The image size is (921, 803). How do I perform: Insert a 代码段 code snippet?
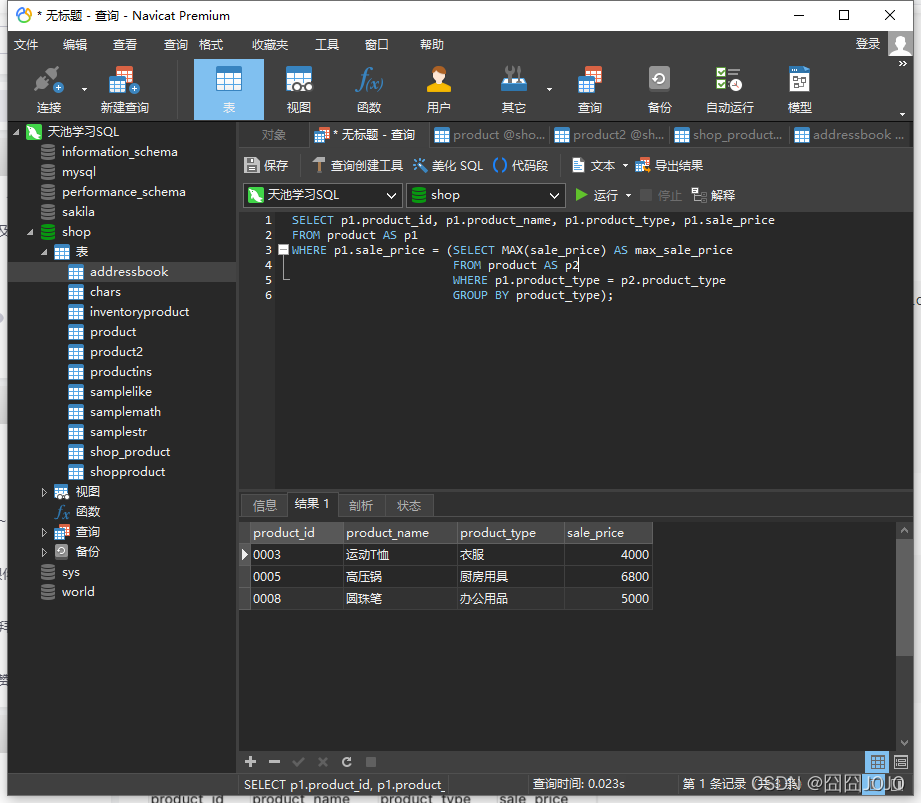520,166
